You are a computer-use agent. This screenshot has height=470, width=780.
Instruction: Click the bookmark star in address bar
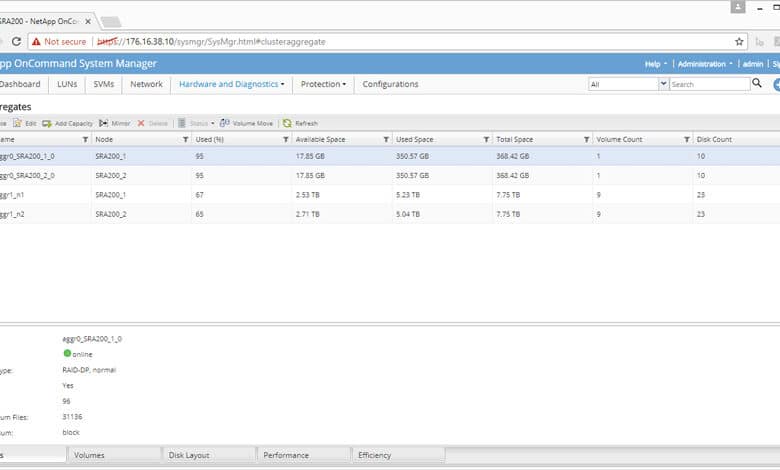click(739, 42)
